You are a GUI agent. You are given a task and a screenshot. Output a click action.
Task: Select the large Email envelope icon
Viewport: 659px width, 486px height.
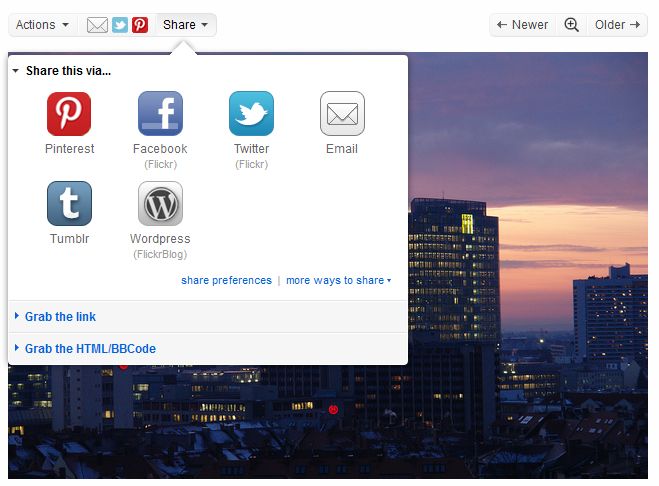(x=342, y=114)
